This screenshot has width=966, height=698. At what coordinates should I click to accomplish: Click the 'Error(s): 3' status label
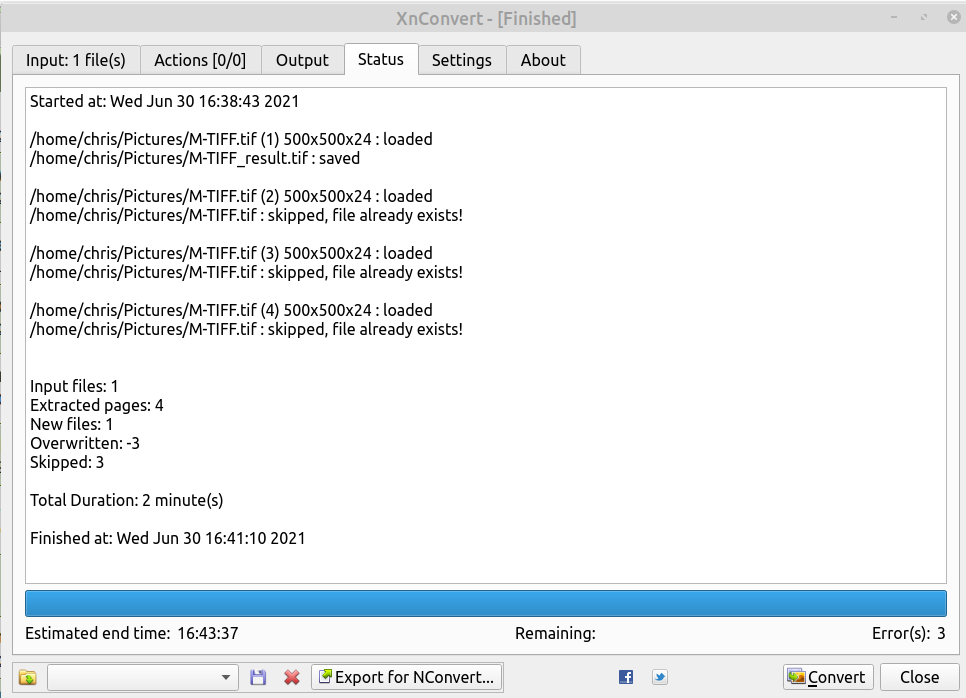tap(908, 633)
